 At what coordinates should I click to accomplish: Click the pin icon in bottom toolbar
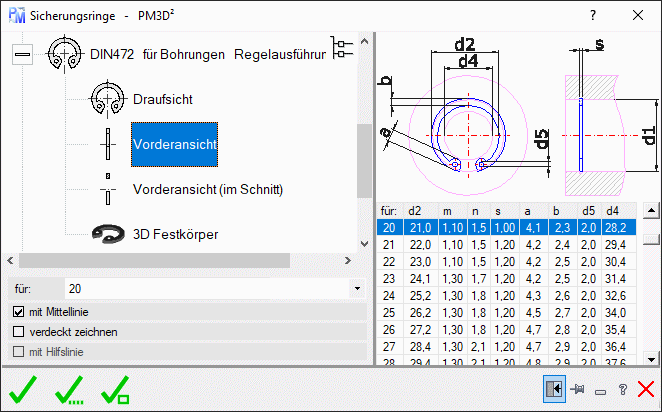[x=576, y=388]
